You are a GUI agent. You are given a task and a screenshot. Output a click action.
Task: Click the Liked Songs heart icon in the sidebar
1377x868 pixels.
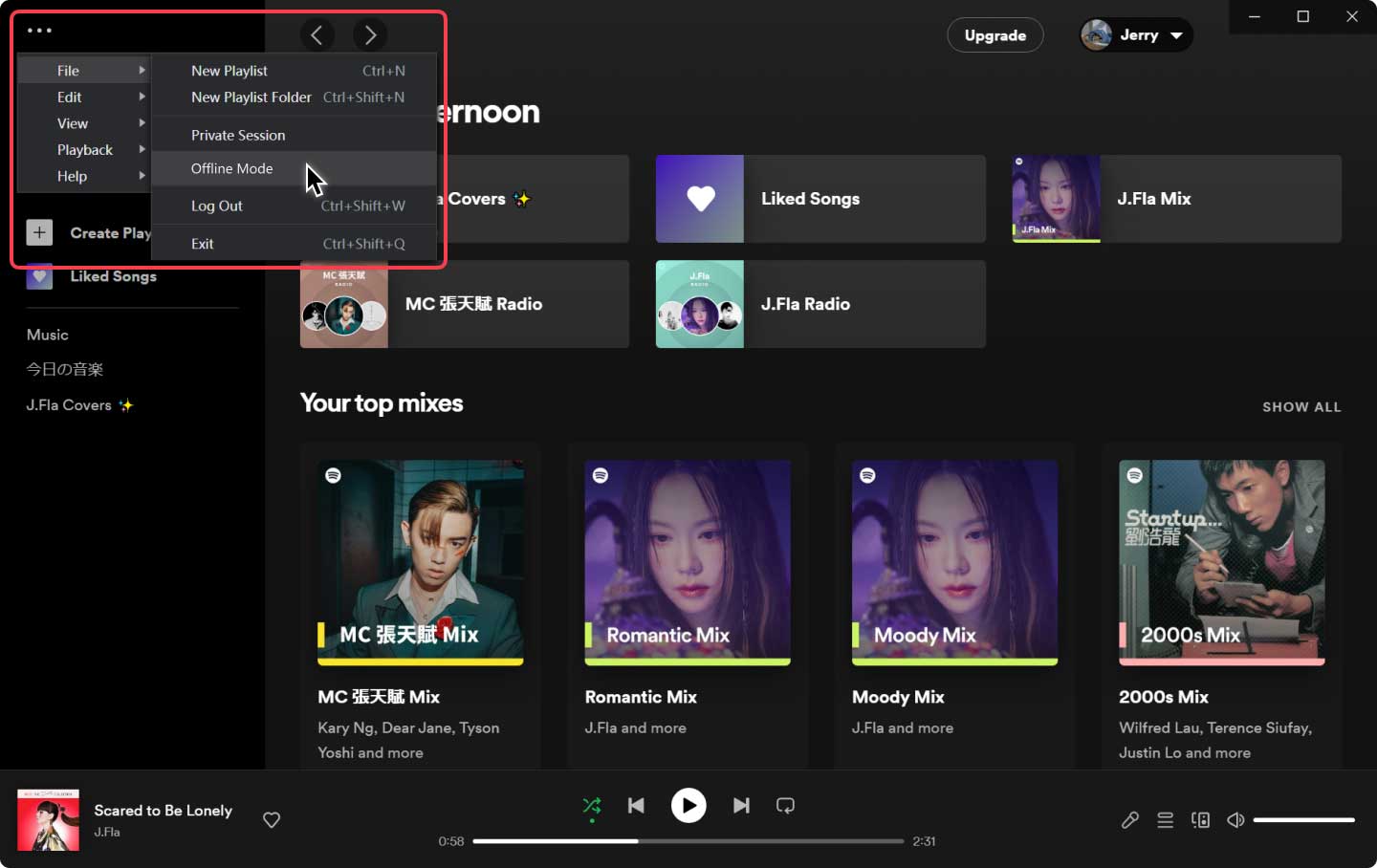[x=39, y=276]
